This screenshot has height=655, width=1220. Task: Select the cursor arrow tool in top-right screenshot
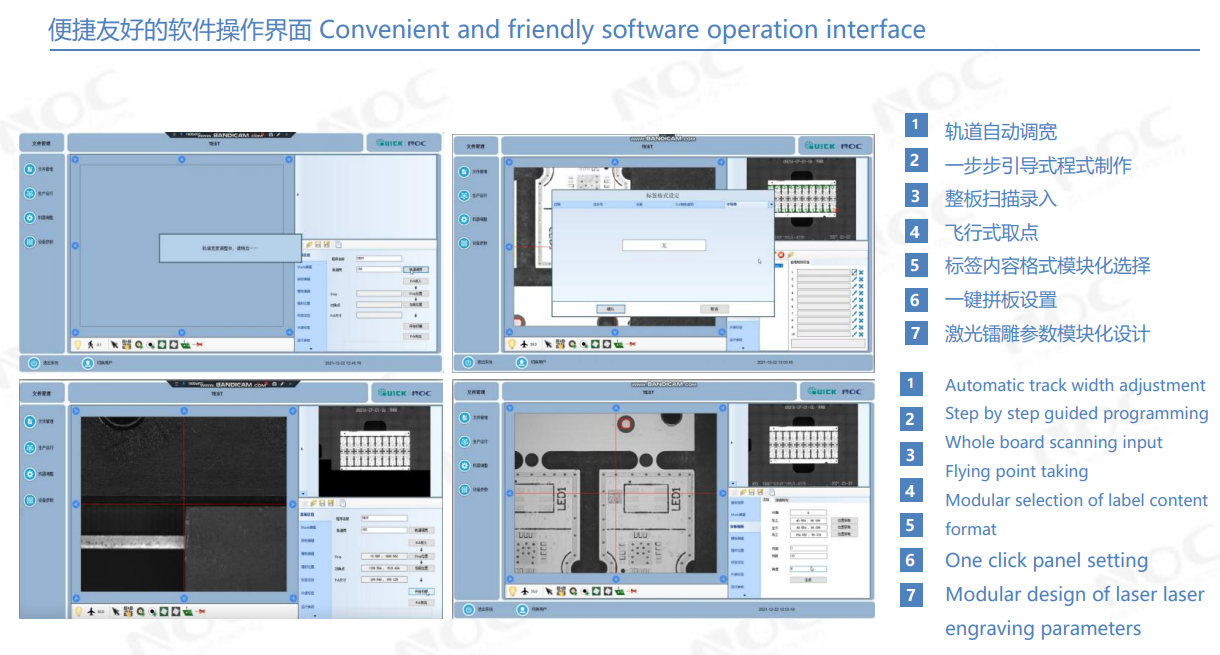547,343
